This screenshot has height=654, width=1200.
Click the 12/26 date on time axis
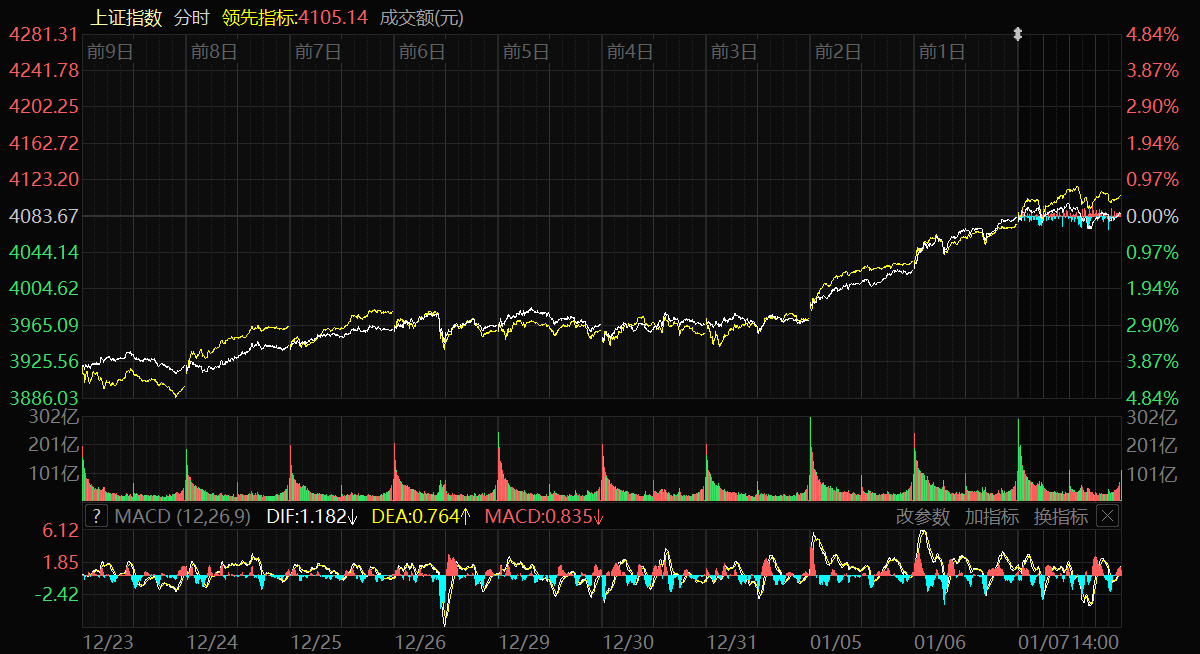pyautogui.click(x=421, y=640)
